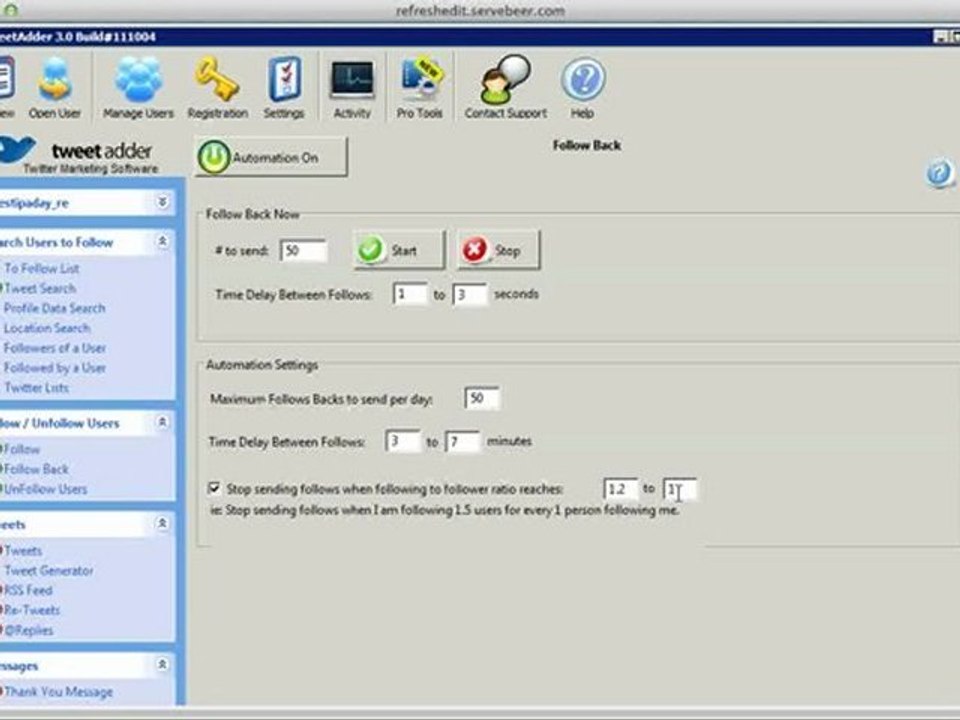Open Twitter Lists link
The image size is (960, 720).
36,388
